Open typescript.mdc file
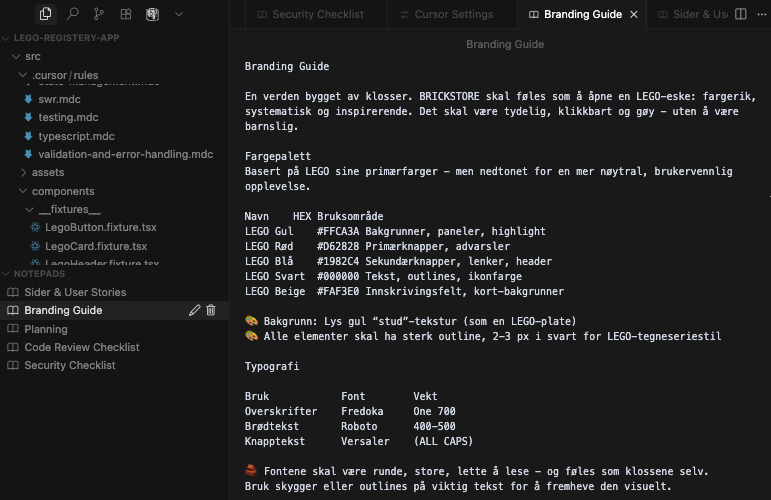The height and width of the screenshot is (500, 771). click(76, 136)
